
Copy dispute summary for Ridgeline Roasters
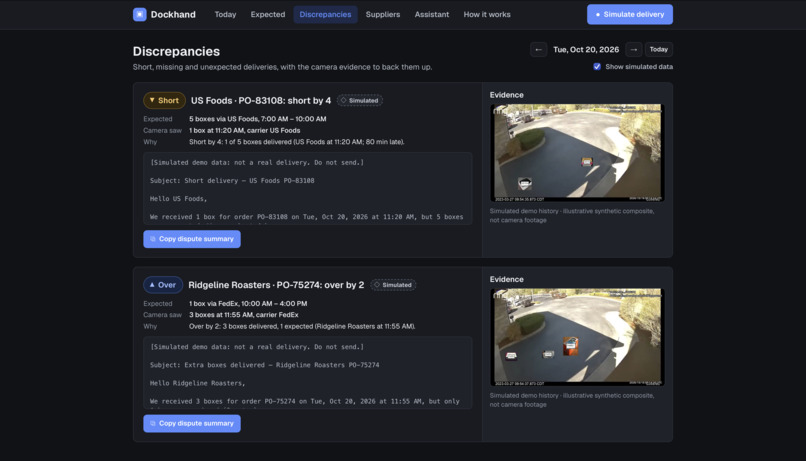(192, 423)
